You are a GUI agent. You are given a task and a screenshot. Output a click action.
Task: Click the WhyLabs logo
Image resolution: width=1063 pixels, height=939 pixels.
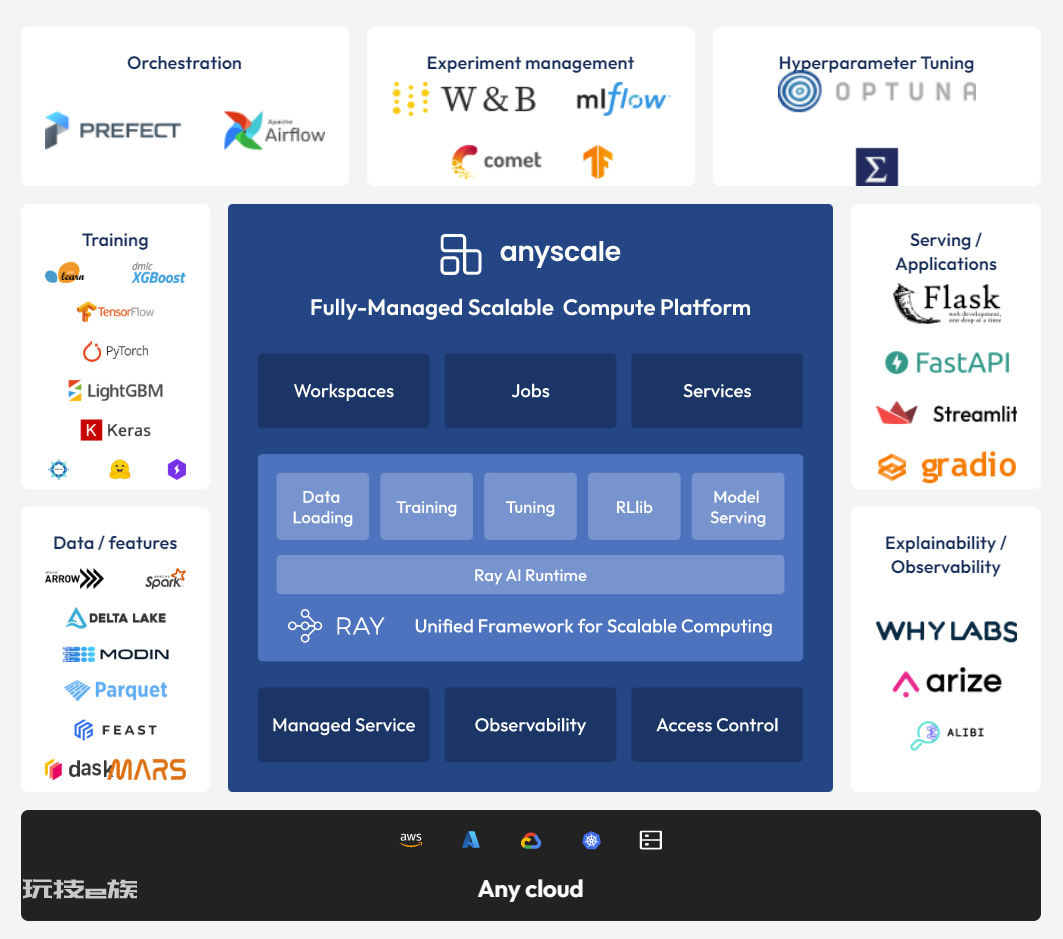(946, 631)
